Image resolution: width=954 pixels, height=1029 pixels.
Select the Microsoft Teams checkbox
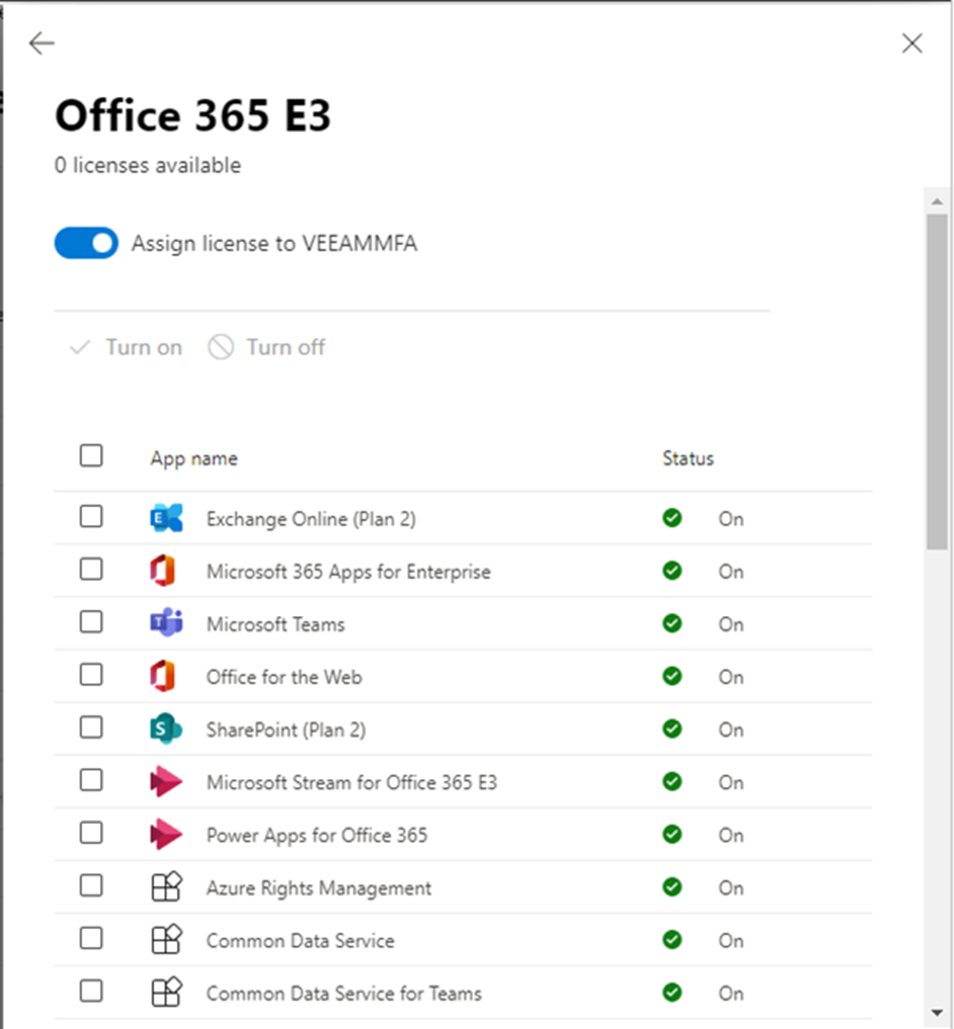coord(91,622)
